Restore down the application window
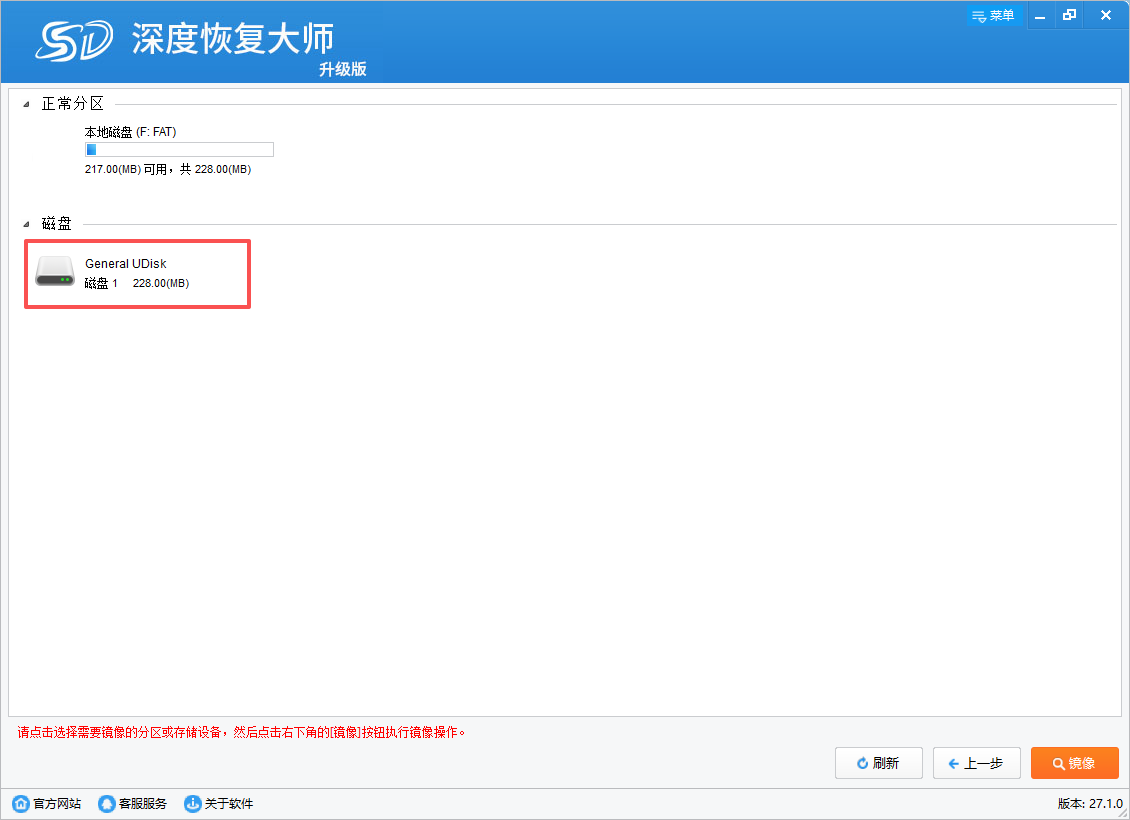Viewport: 1130px width, 820px height. [x=1070, y=16]
